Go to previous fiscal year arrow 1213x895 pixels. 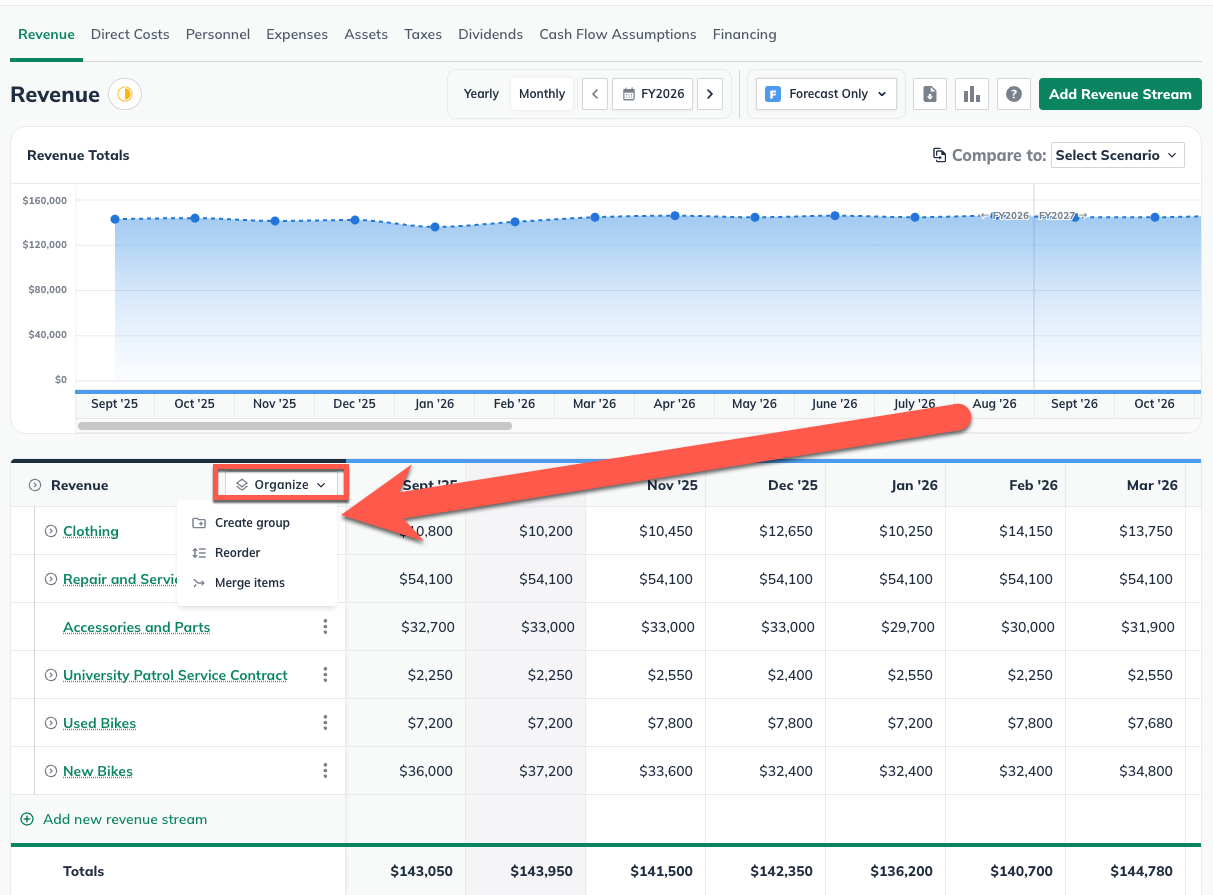click(595, 94)
